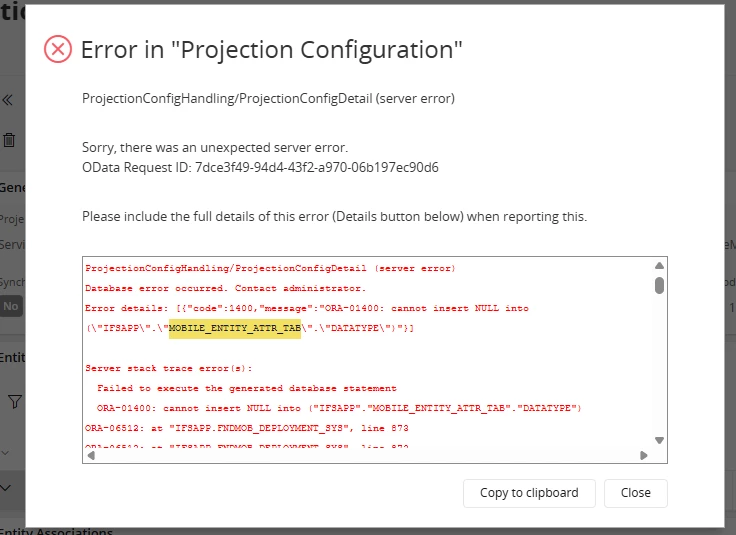Collapse the panel with double chevron icon
This screenshot has width=736, height=535.
(x=8, y=100)
